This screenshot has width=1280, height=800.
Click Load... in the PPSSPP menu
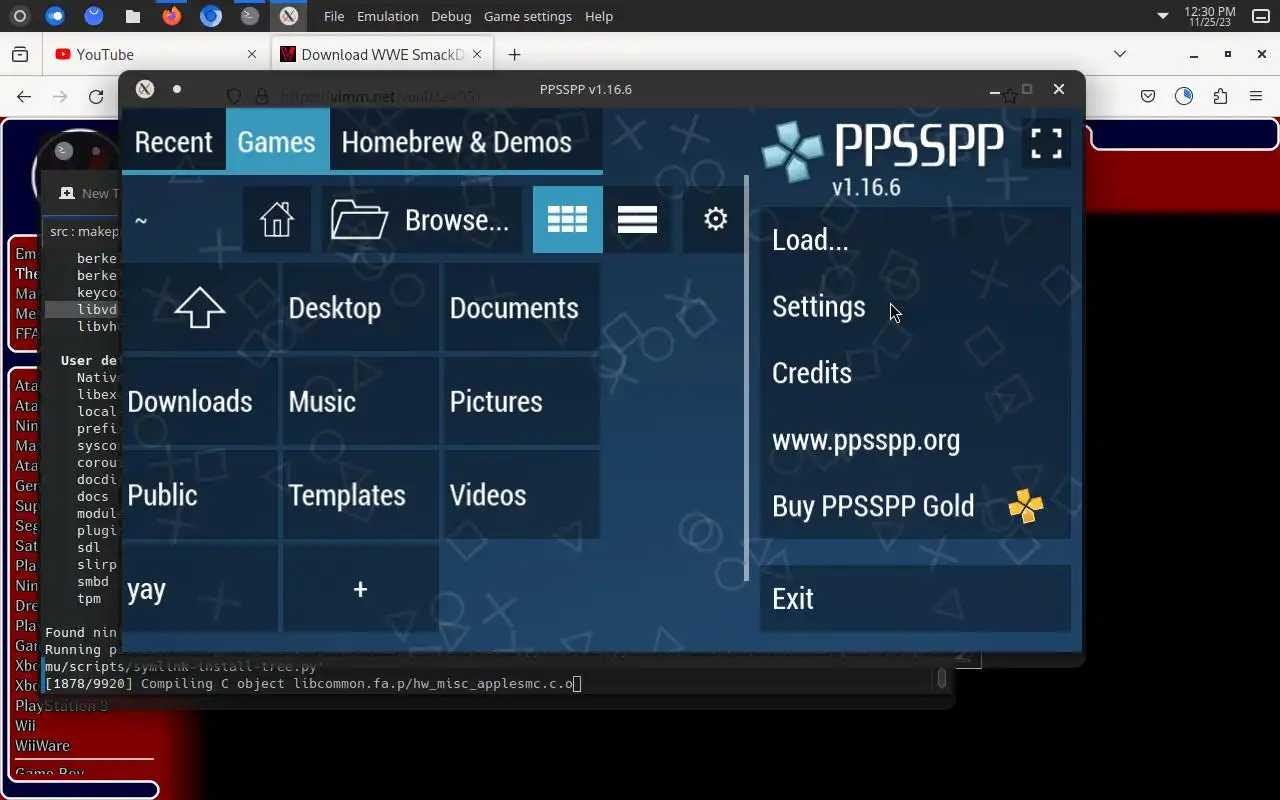coord(915,240)
